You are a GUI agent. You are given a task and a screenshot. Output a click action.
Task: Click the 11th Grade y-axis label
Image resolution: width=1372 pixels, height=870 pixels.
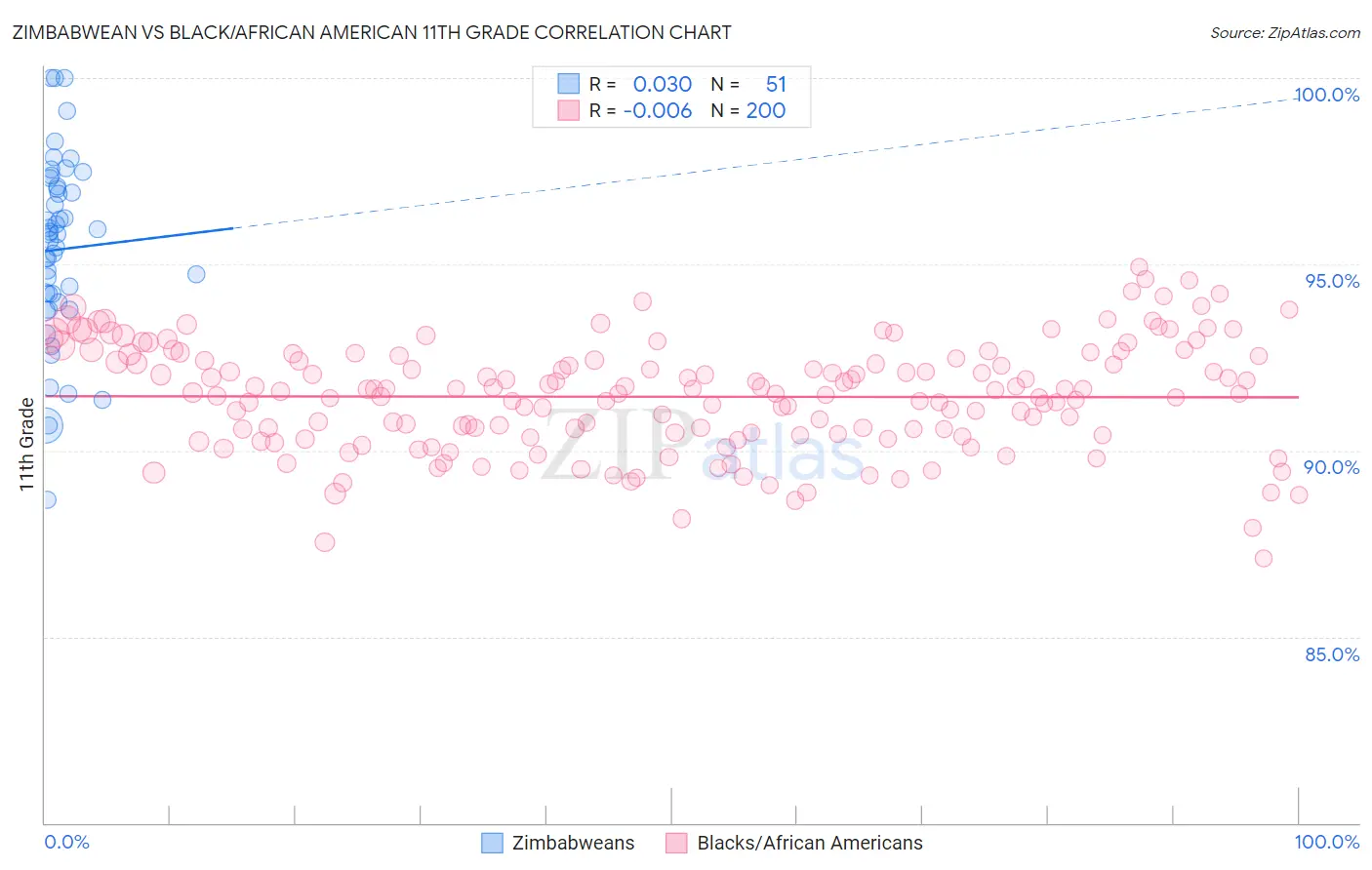[x=26, y=444]
